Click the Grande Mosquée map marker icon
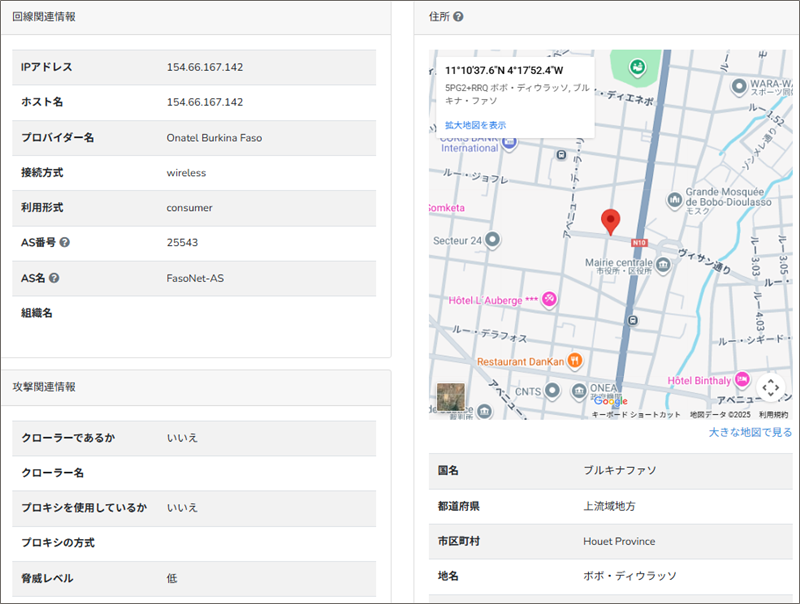The height and width of the screenshot is (604, 800). (x=674, y=199)
